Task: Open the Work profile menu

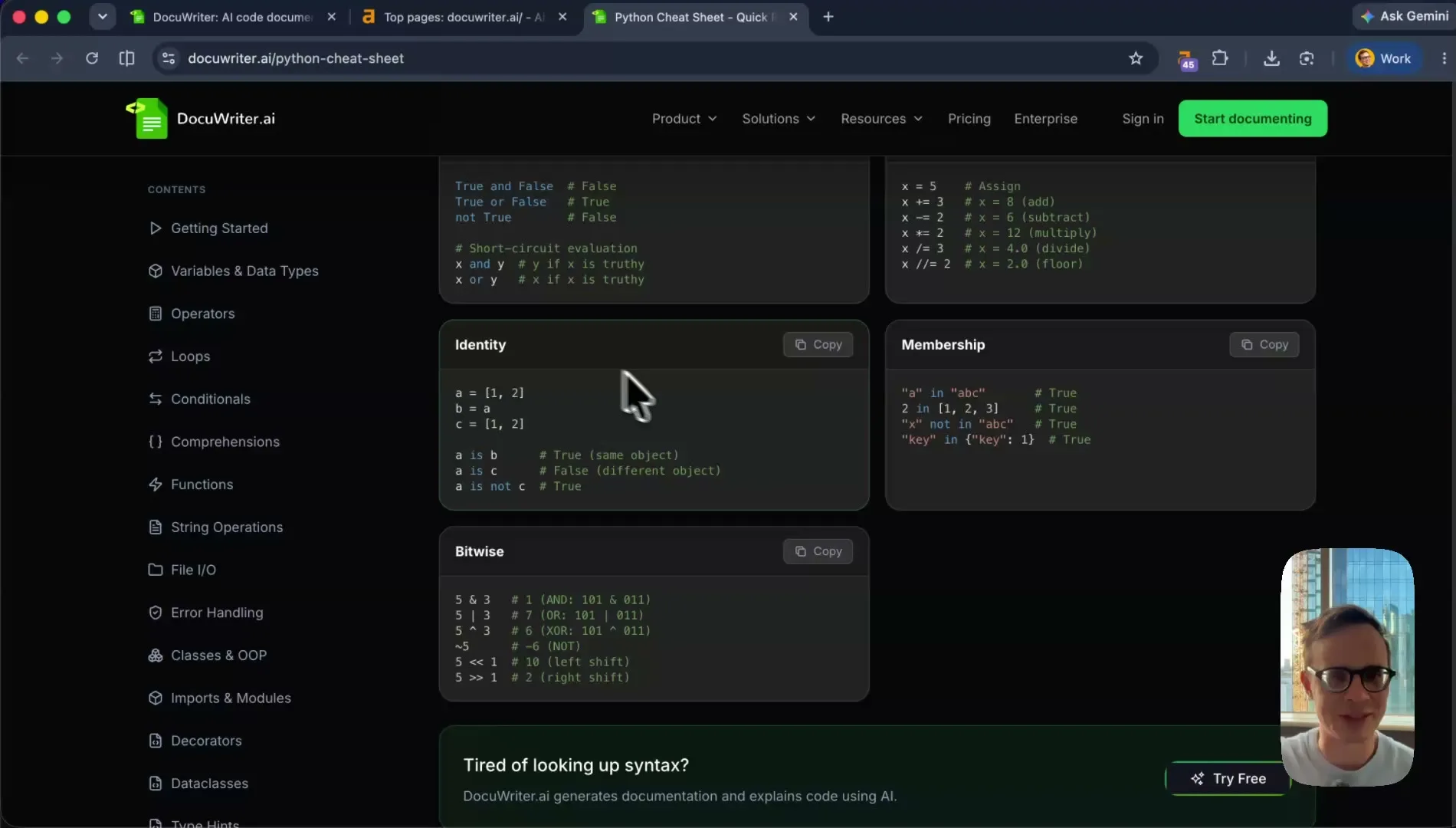Action: point(1383,58)
